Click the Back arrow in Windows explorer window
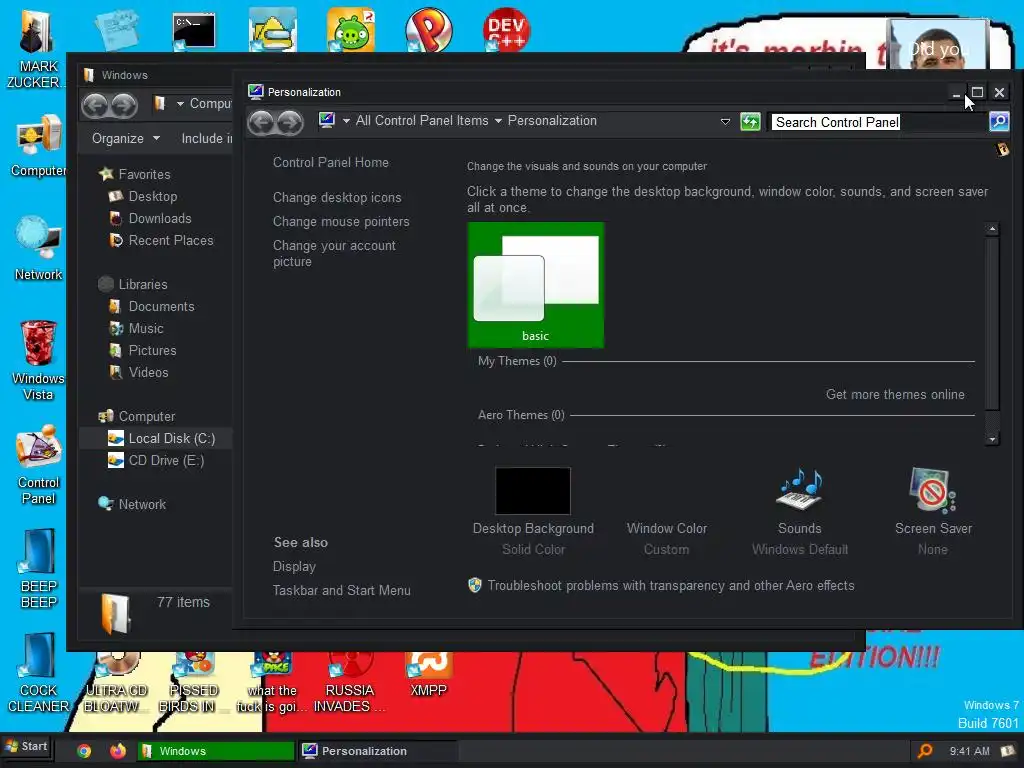Image resolution: width=1024 pixels, height=768 pixels. [x=95, y=104]
